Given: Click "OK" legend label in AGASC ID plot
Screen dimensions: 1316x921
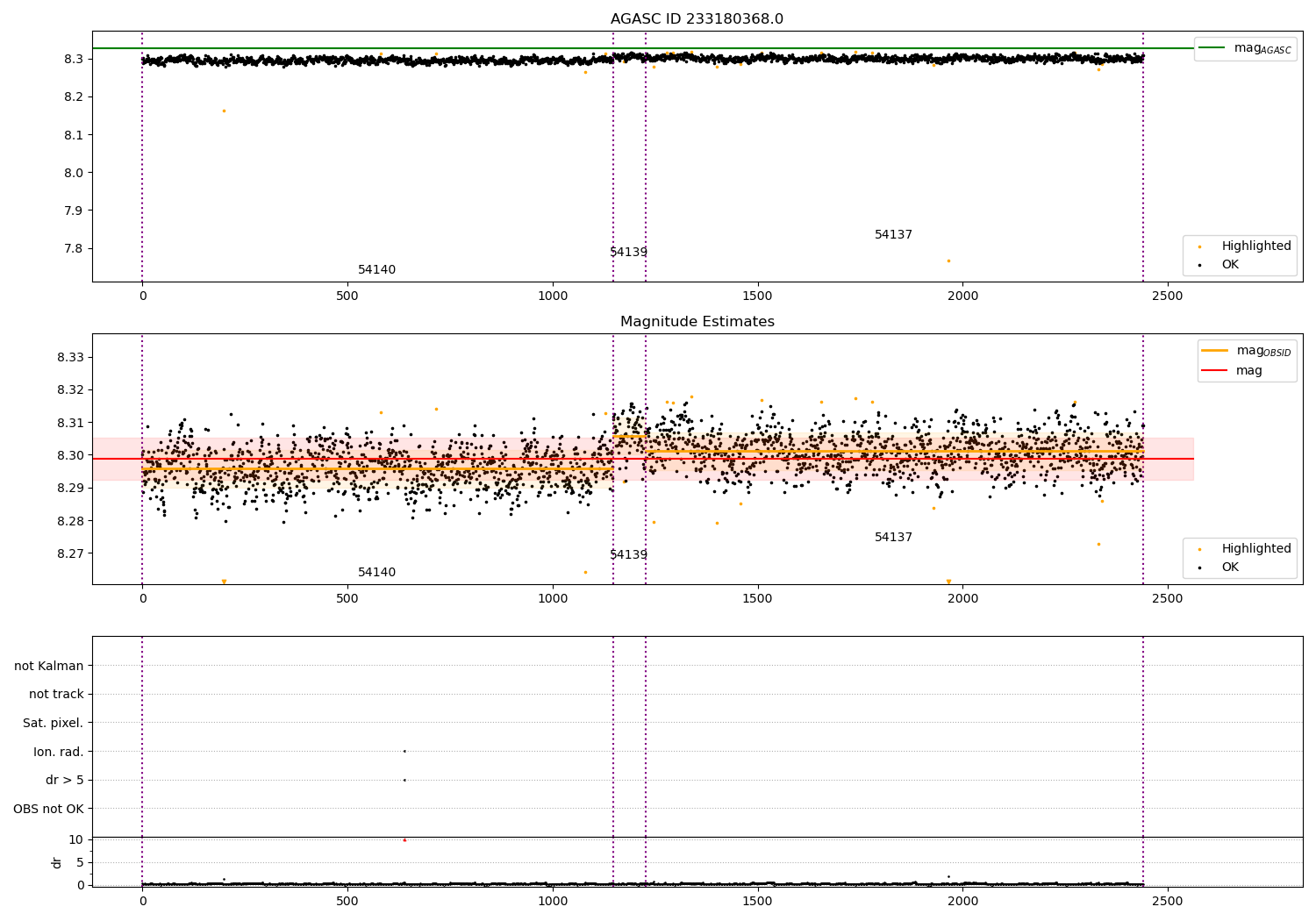Looking at the screenshot, I should [x=1230, y=264].
